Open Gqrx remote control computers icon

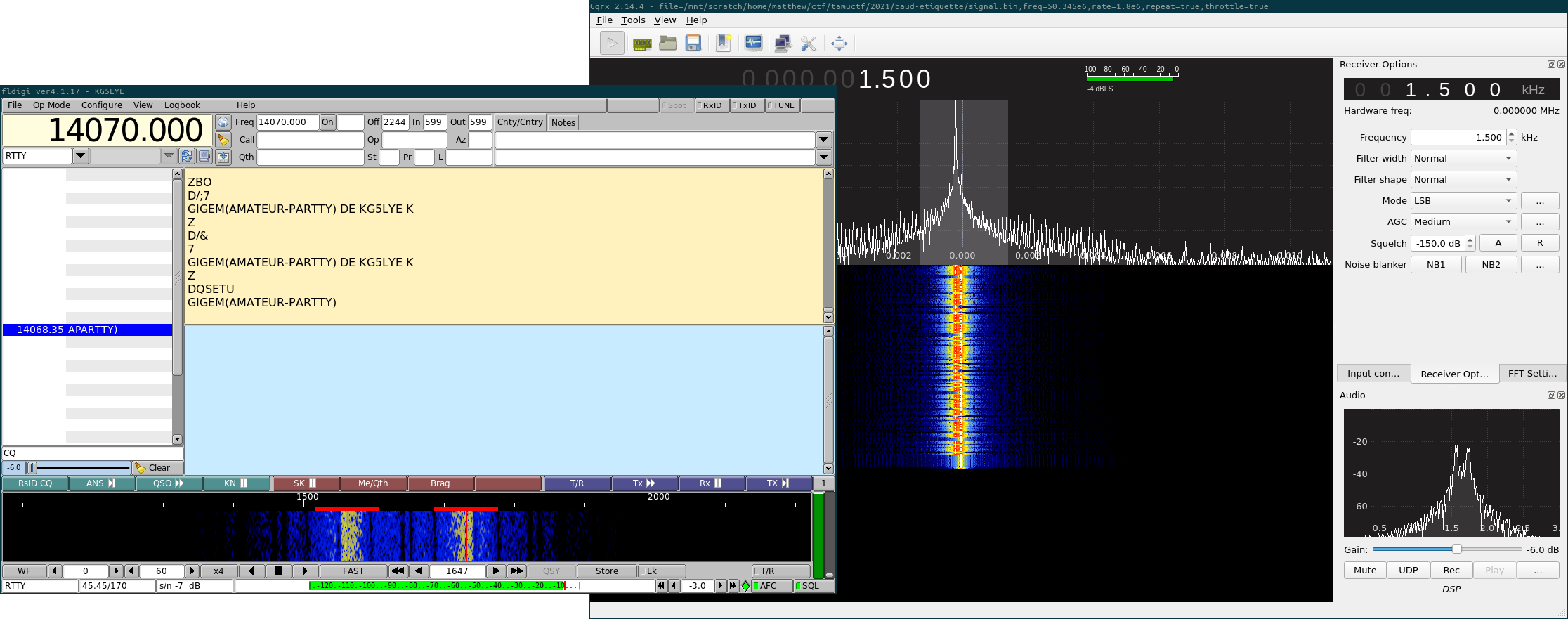pyautogui.click(x=783, y=44)
